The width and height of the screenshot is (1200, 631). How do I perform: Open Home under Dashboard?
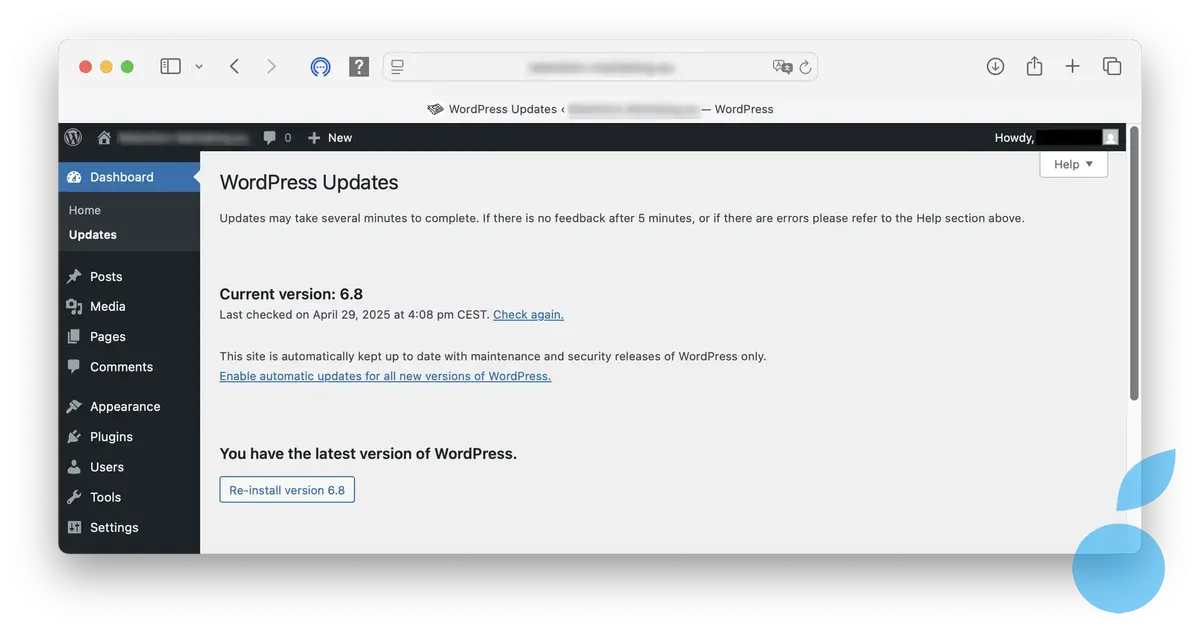tap(84, 210)
